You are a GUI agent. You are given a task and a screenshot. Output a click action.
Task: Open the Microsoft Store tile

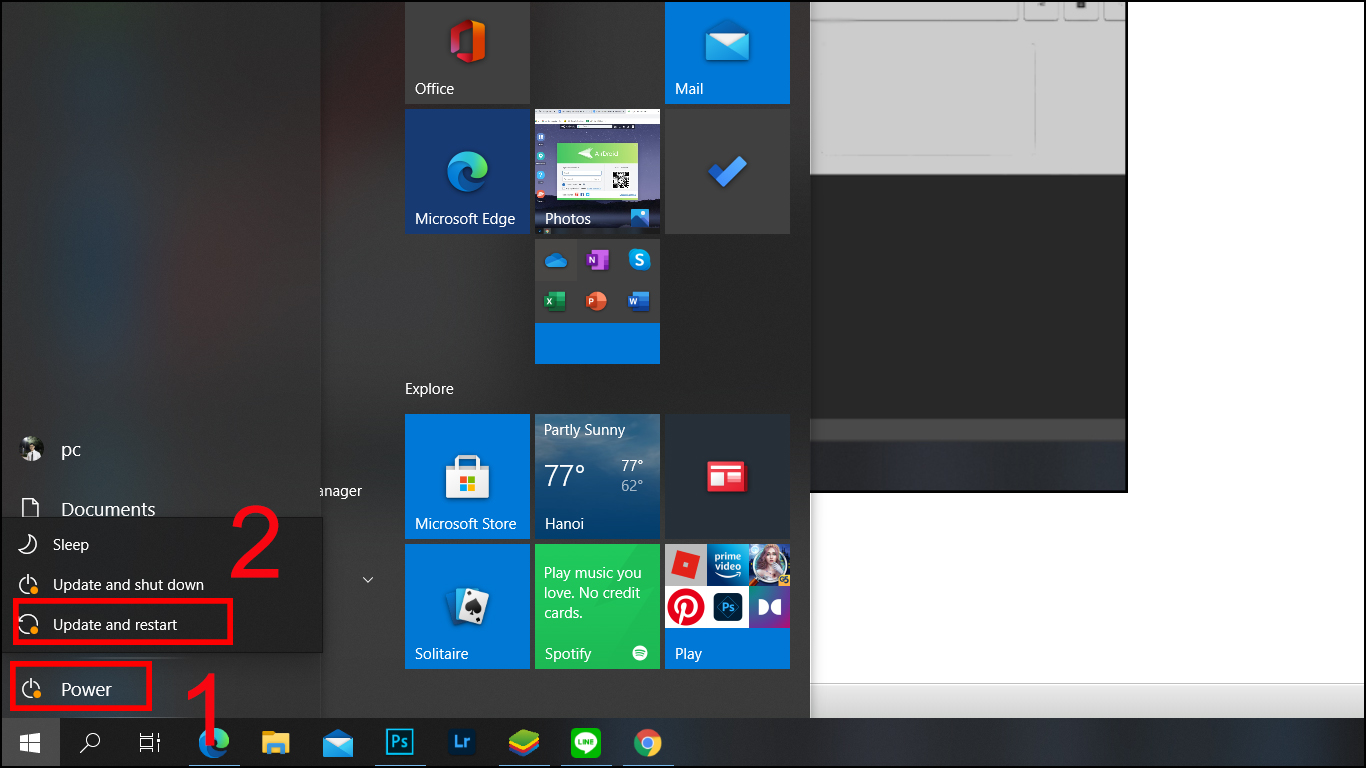[x=466, y=476]
